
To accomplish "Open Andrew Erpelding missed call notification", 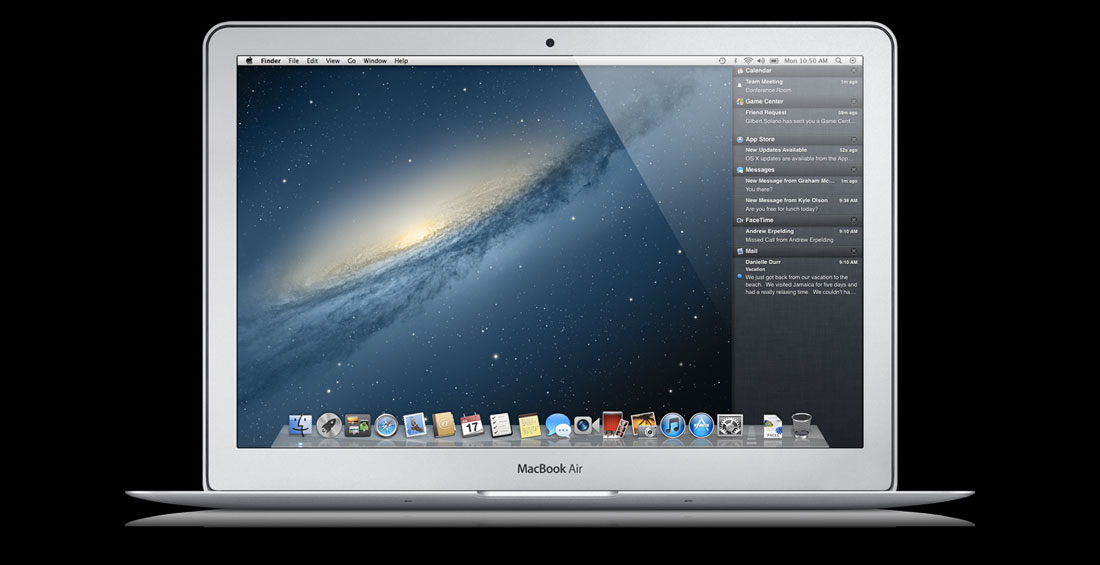I will [x=798, y=235].
